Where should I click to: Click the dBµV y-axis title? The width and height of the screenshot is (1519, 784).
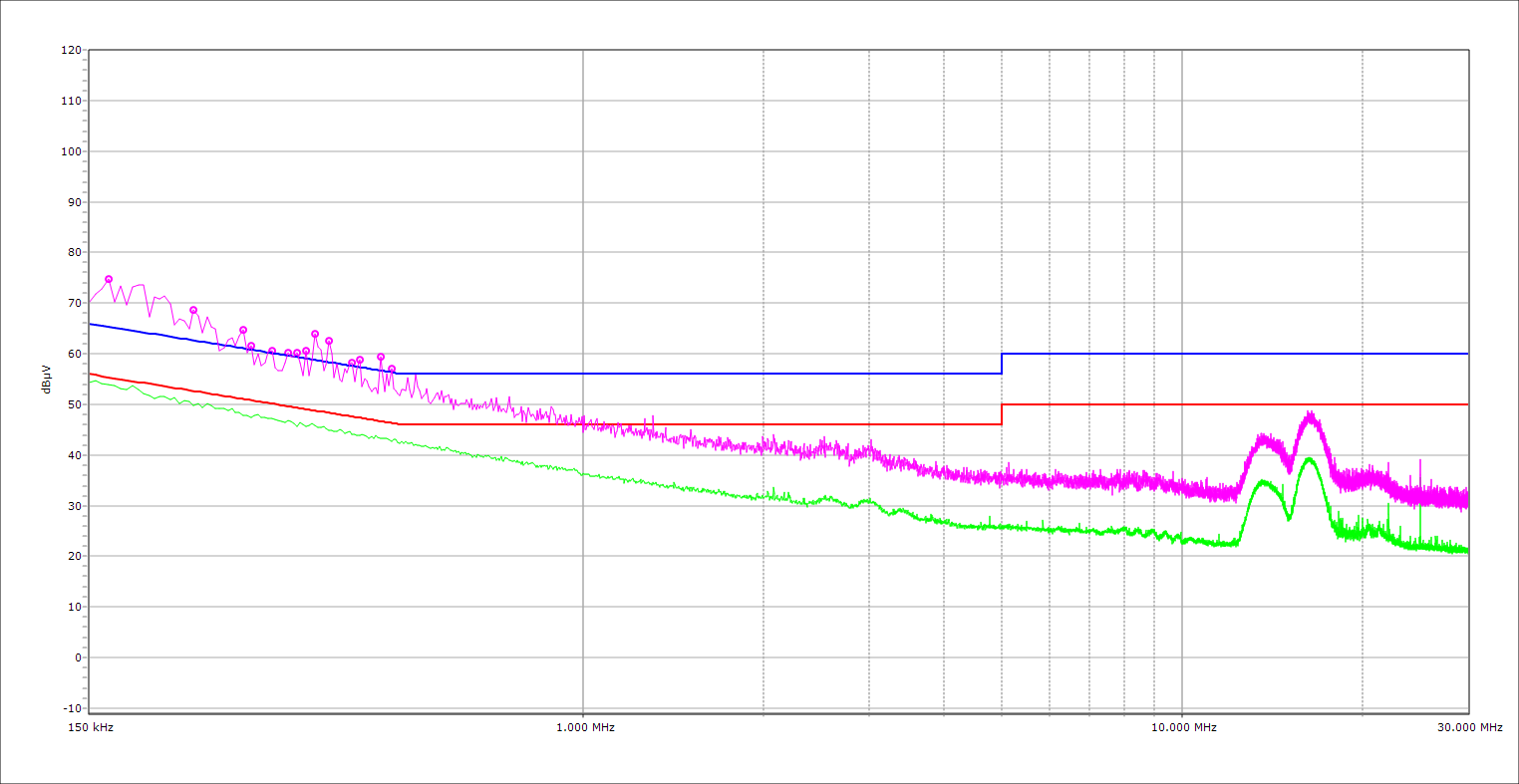coord(47,380)
